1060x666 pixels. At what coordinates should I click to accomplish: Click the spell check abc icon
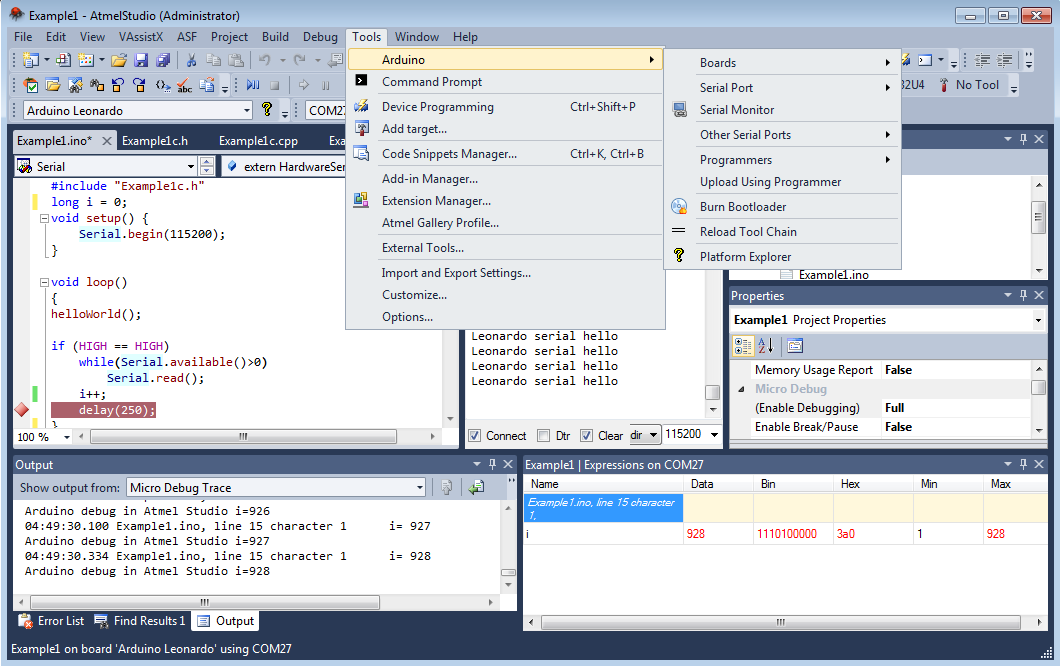coord(185,85)
